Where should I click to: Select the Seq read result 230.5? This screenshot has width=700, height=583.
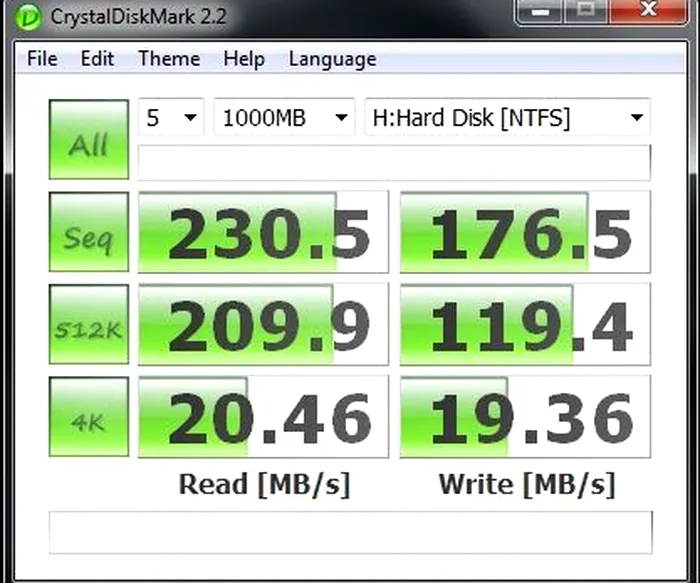tap(263, 232)
